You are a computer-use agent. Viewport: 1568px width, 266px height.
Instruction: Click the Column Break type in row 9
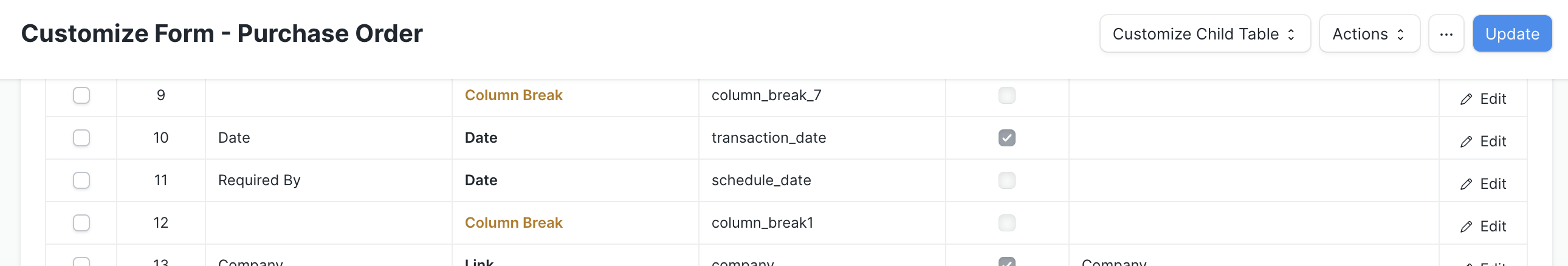click(x=513, y=95)
